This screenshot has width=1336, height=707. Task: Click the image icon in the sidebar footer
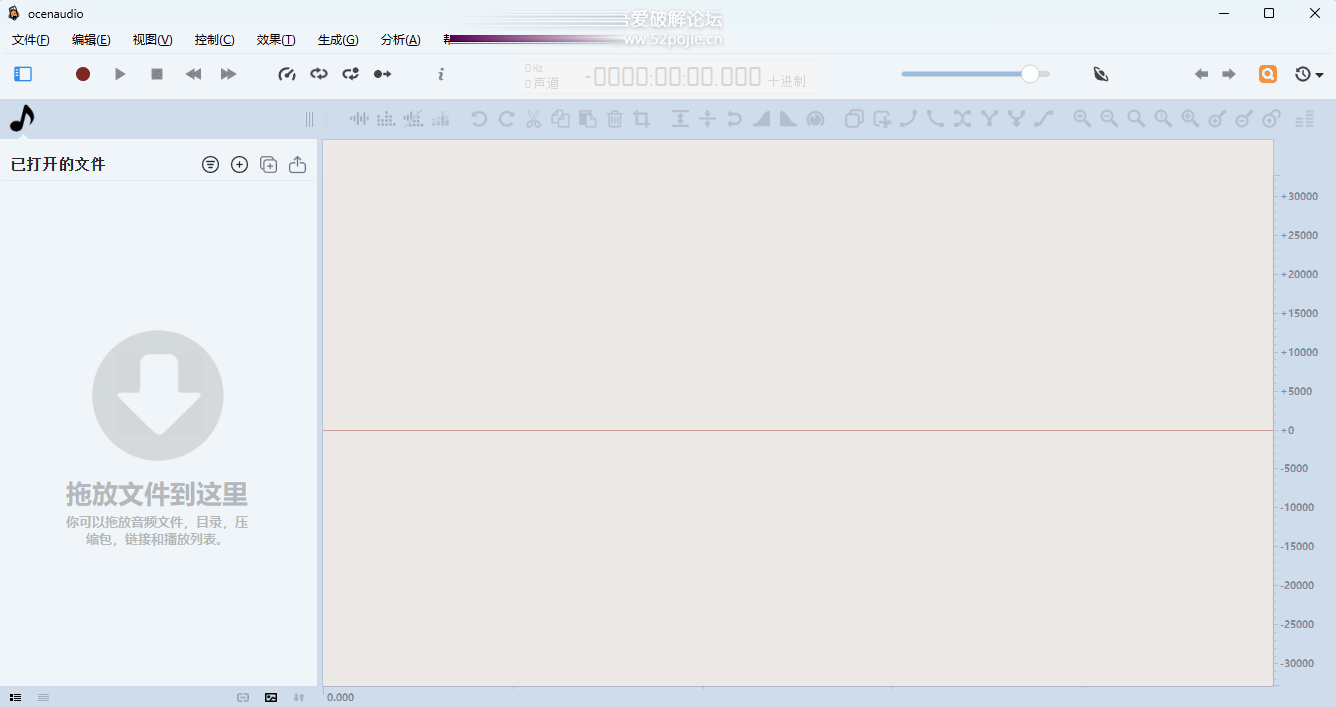(271, 697)
